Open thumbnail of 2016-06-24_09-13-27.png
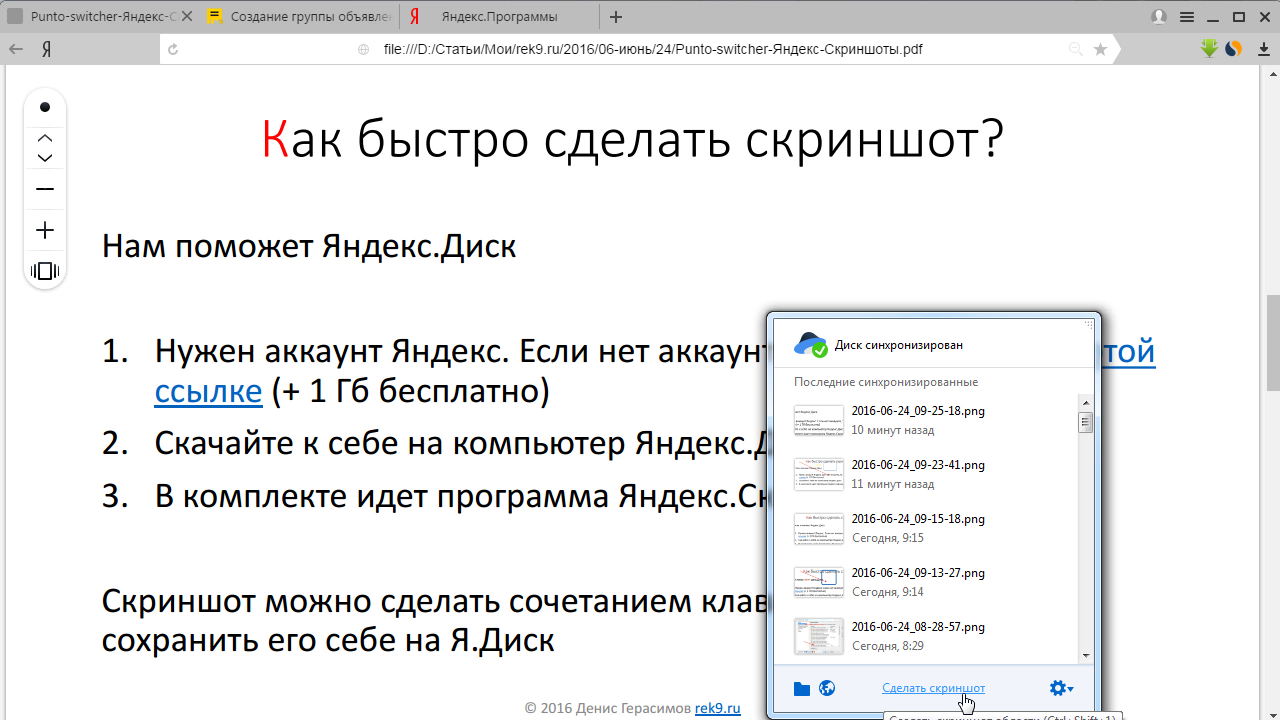This screenshot has height=720, width=1280. (x=818, y=582)
